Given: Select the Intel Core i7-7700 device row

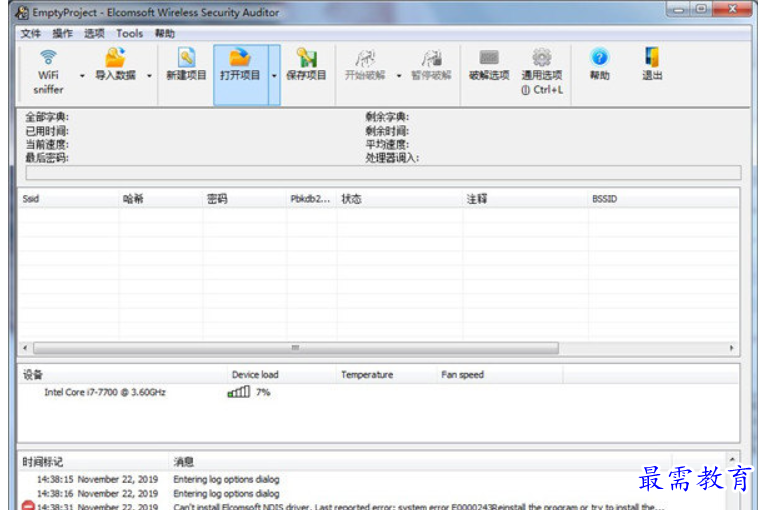Looking at the screenshot, I should click(x=378, y=392).
